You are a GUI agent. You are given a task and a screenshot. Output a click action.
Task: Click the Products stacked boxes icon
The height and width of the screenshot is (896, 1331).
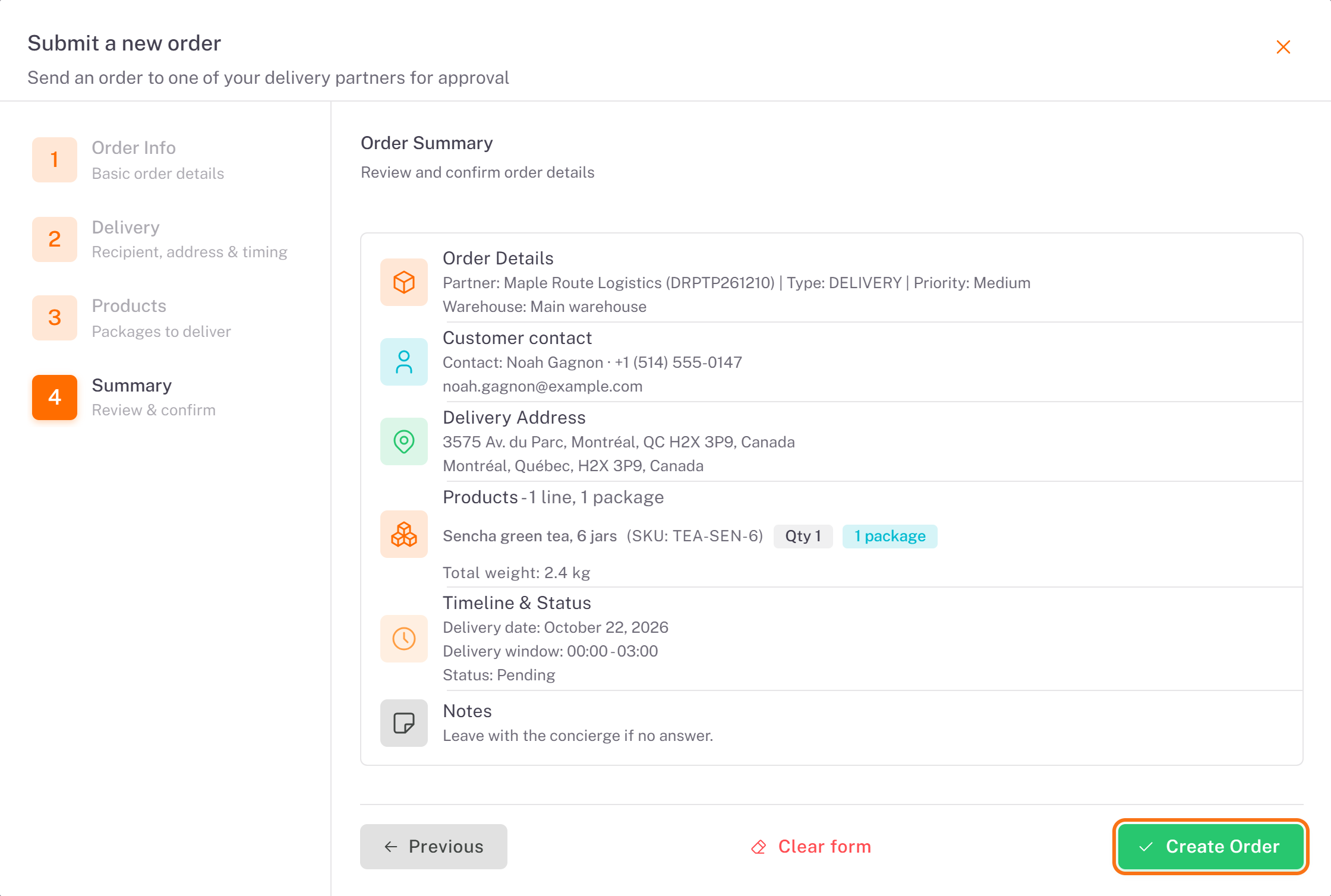pyautogui.click(x=404, y=534)
